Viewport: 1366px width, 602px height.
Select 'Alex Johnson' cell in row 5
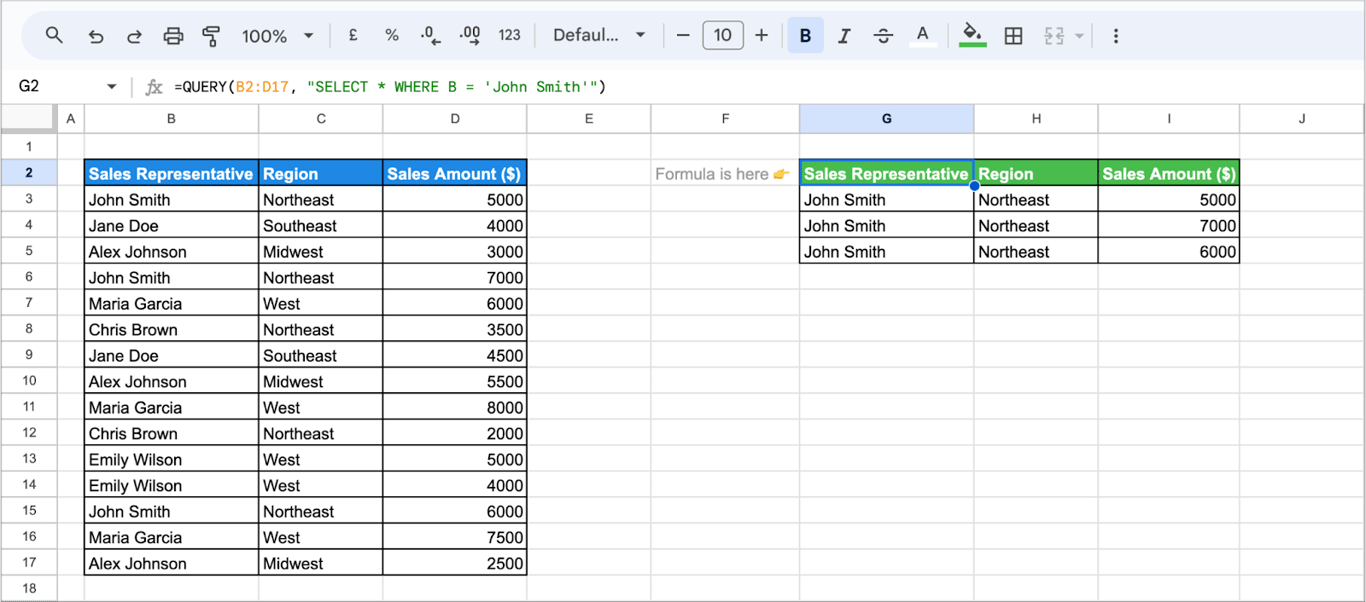click(x=171, y=251)
